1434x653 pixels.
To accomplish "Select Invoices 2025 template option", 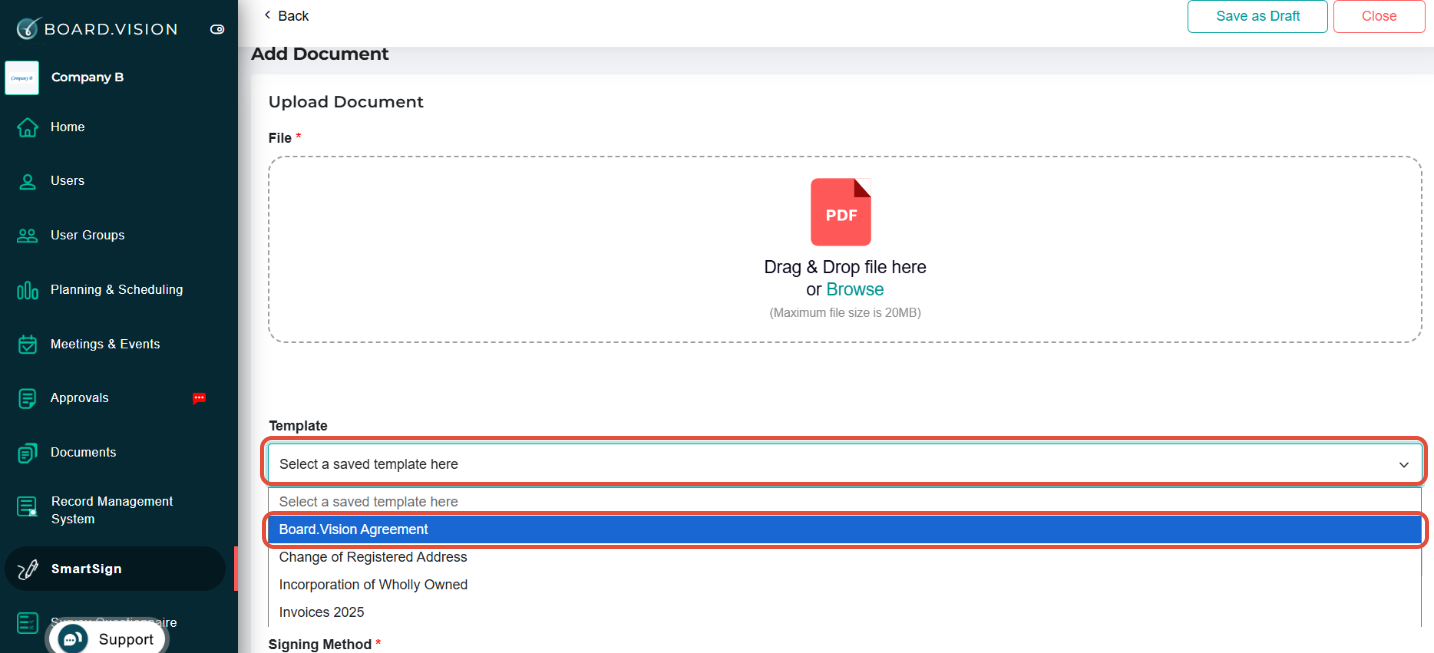I will point(845,612).
